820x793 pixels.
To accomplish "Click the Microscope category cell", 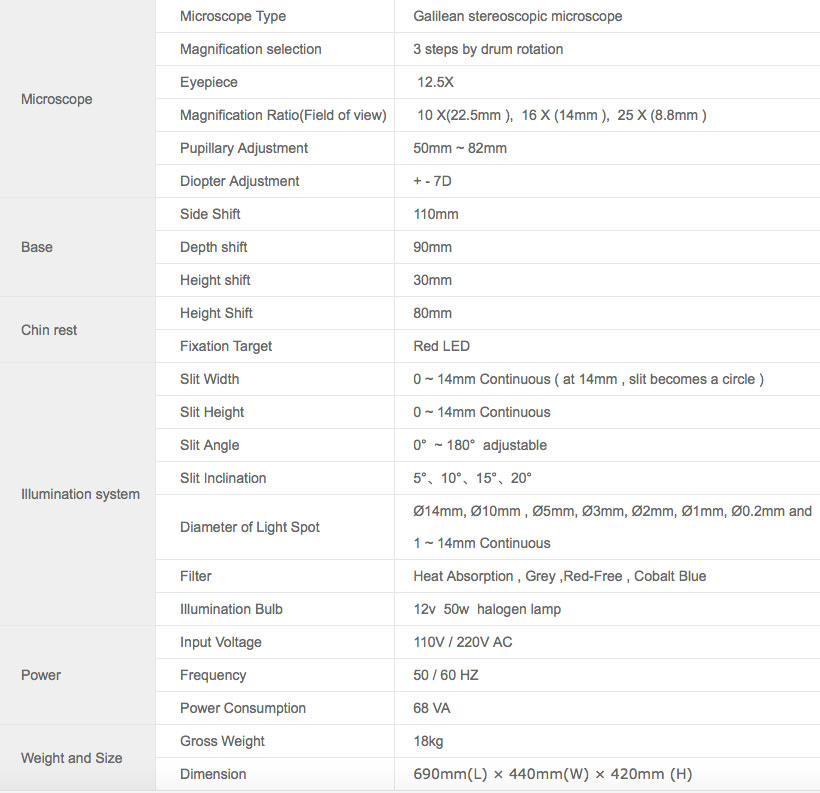I will [56, 99].
